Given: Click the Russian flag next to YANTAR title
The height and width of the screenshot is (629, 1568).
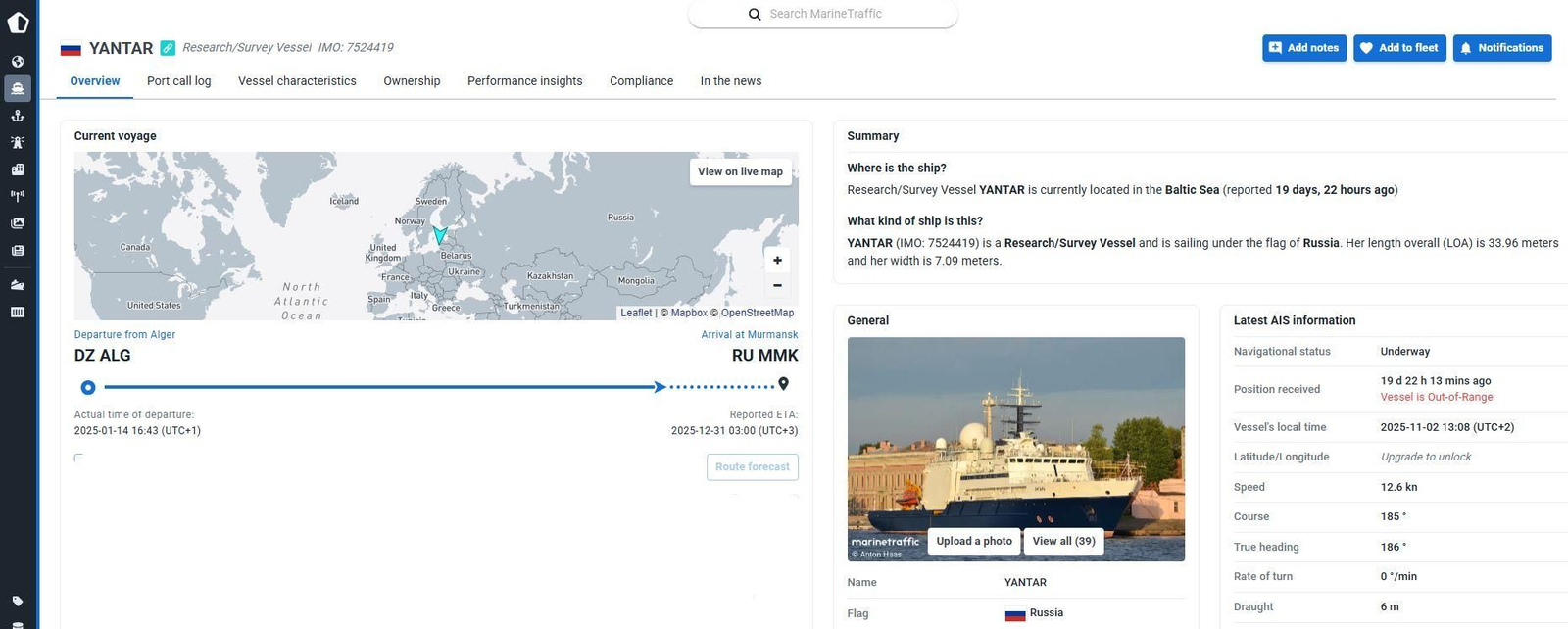Looking at the screenshot, I should (71, 49).
